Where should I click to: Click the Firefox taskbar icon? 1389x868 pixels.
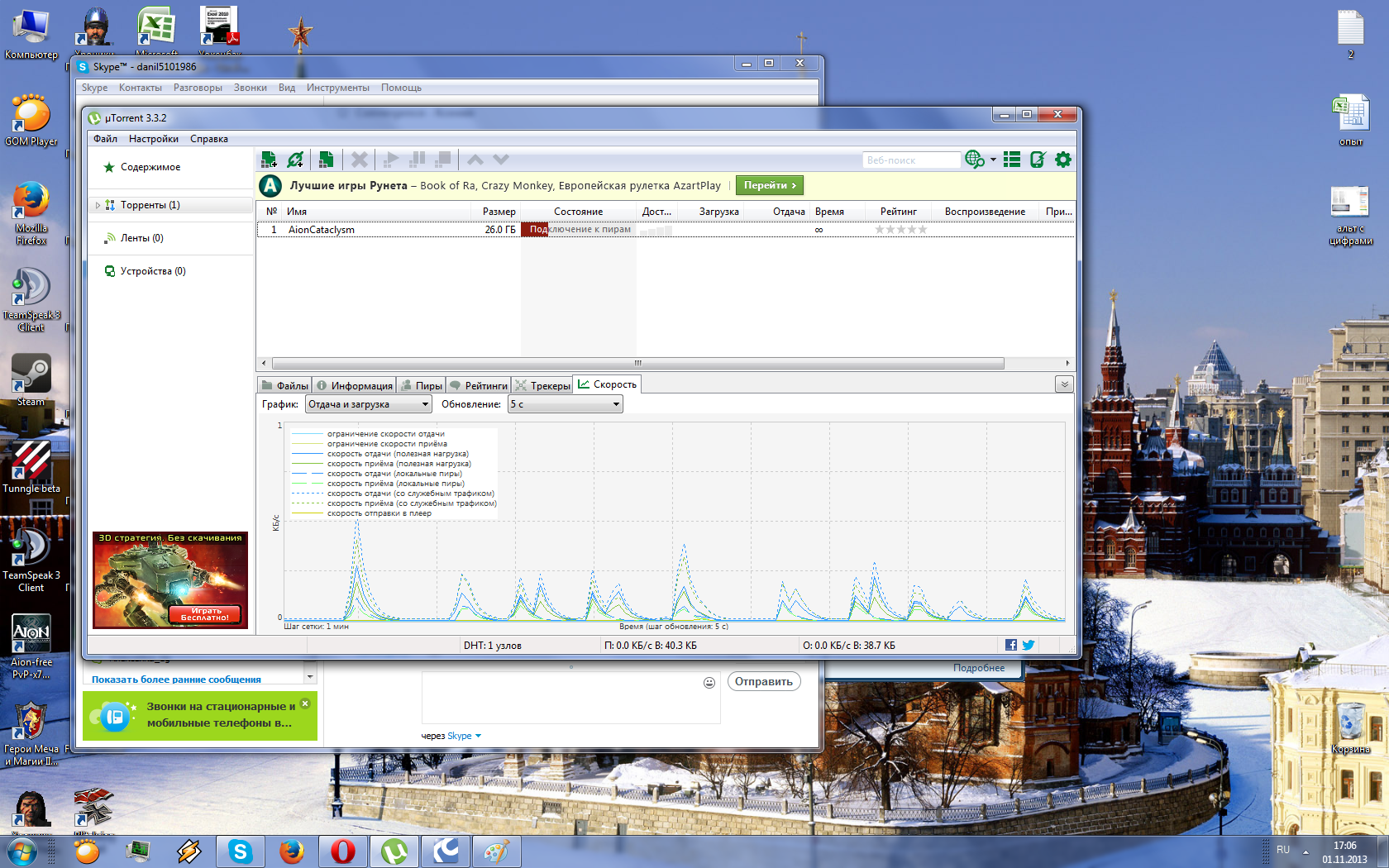click(x=292, y=851)
